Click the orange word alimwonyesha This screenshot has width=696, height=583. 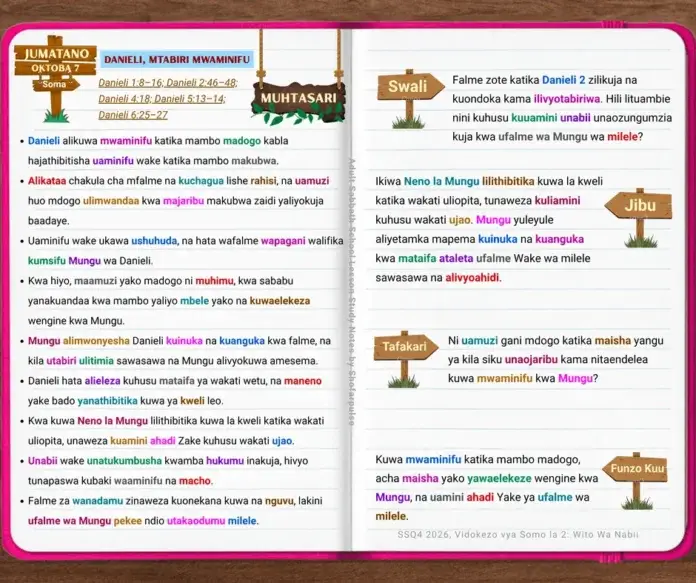click(x=96, y=341)
